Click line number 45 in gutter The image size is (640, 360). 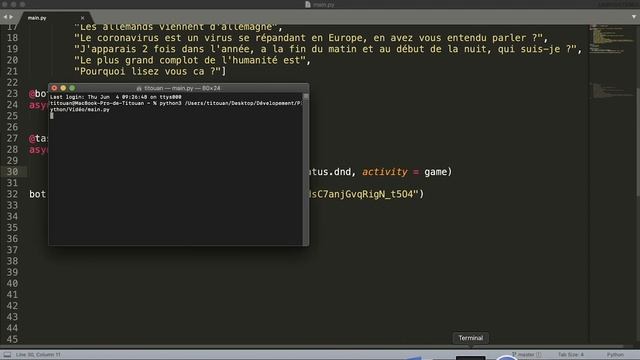[12, 339]
